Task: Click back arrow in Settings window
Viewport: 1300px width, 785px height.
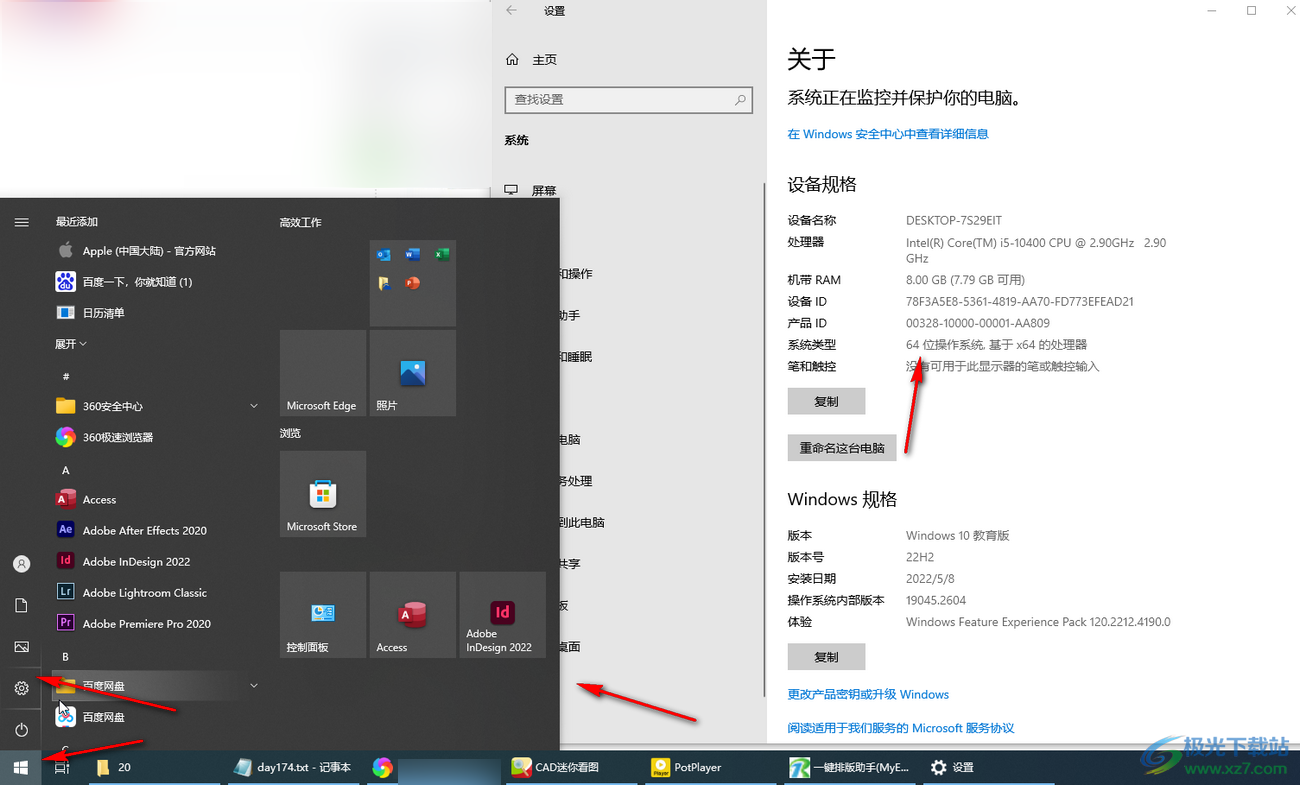Action: point(512,11)
